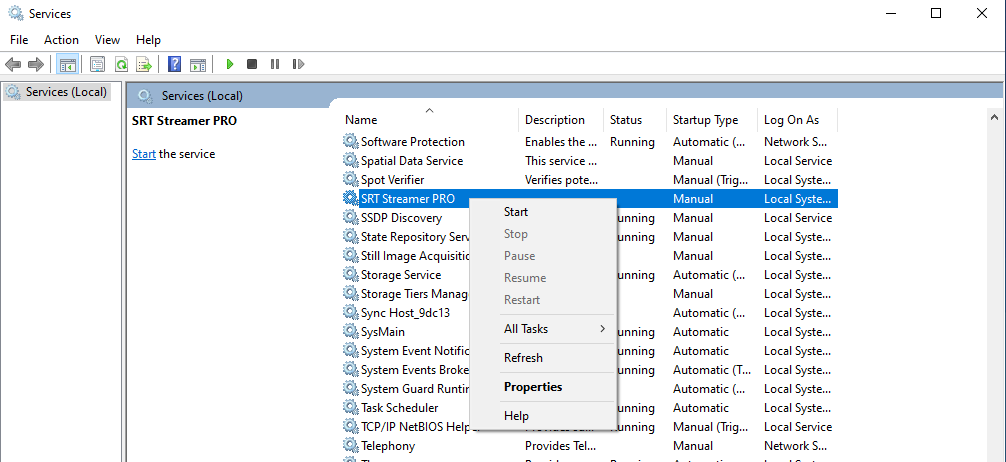Click the Forward arrow toolbar icon
This screenshot has width=1006, height=462.
(36, 64)
